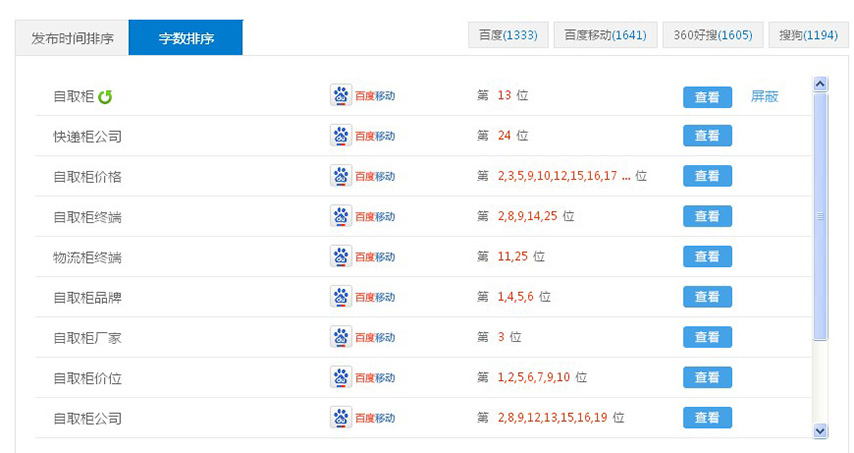Screen dimensions: 854x453
Task: Click the 百度移动 label in the 自取柜品牌 row
Action: 375,297
